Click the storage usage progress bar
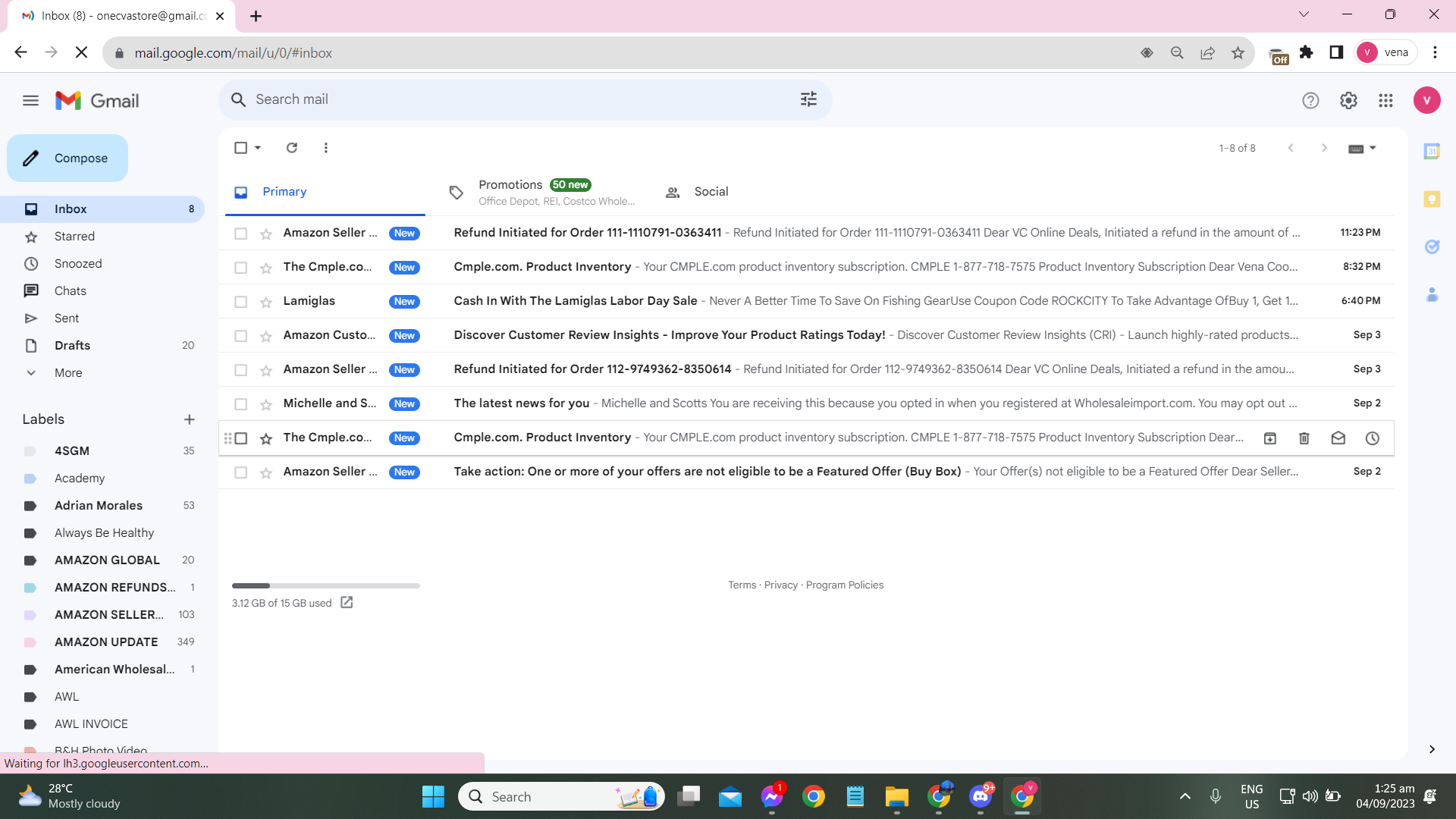This screenshot has height=819, width=1456. 326,586
